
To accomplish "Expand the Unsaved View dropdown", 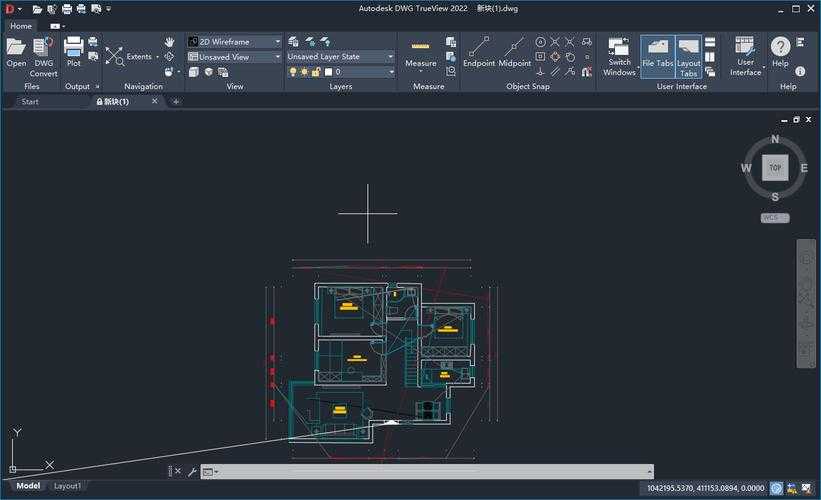I will (x=277, y=57).
